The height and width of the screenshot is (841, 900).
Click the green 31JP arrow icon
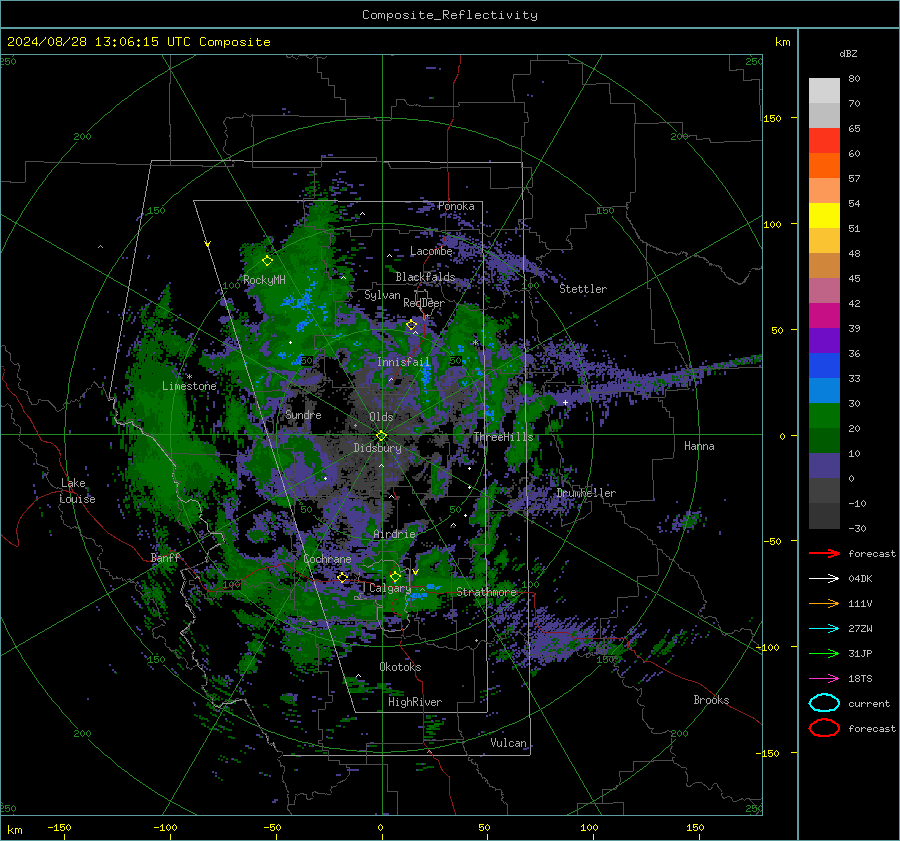[824, 653]
